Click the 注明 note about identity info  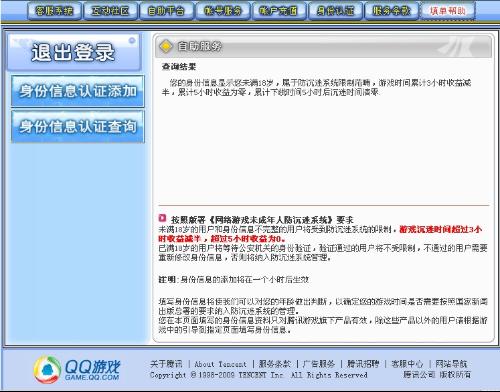coord(234,280)
